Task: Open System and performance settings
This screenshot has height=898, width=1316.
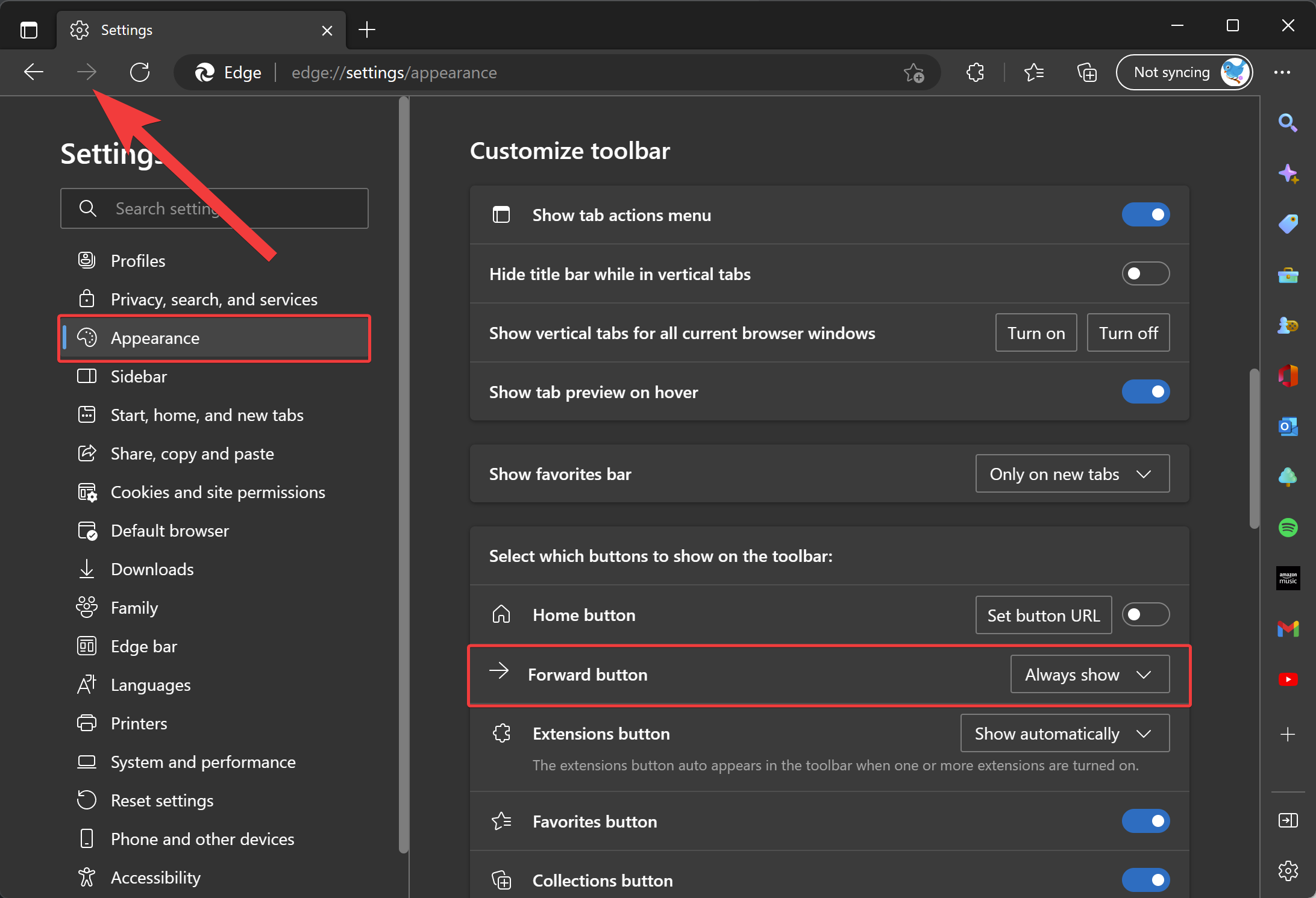Action: click(214, 762)
